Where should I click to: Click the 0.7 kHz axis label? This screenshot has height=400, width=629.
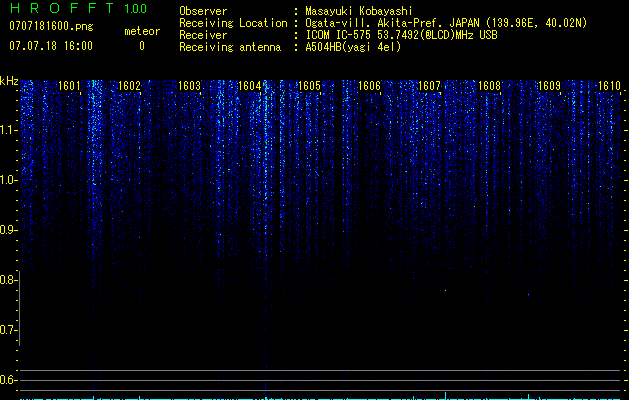click(x=8, y=330)
